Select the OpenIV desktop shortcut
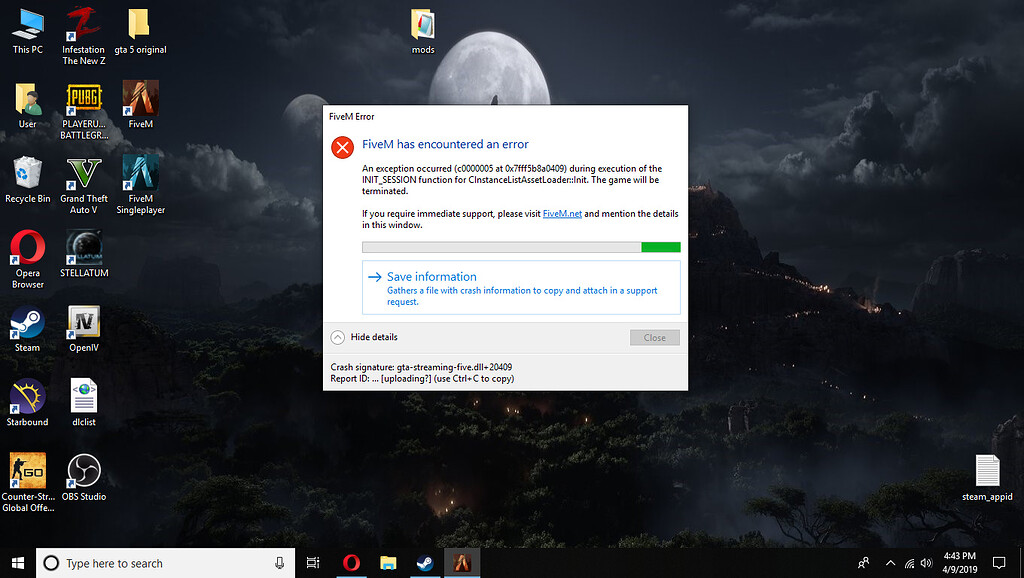 pyautogui.click(x=84, y=329)
